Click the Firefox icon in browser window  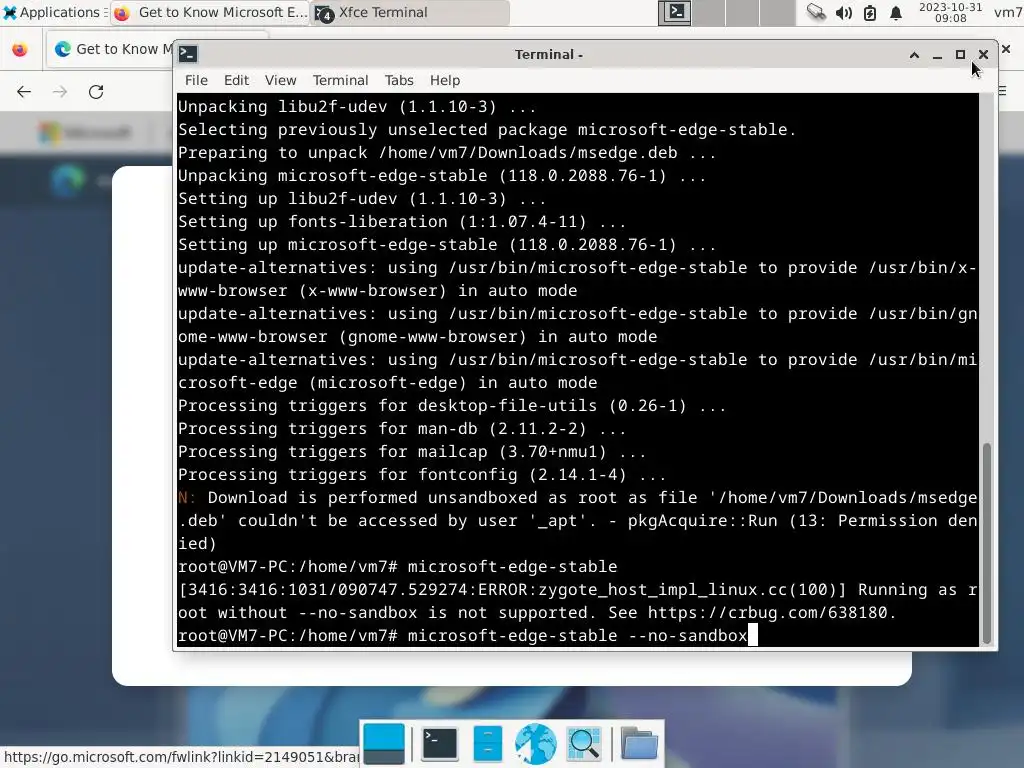20,49
